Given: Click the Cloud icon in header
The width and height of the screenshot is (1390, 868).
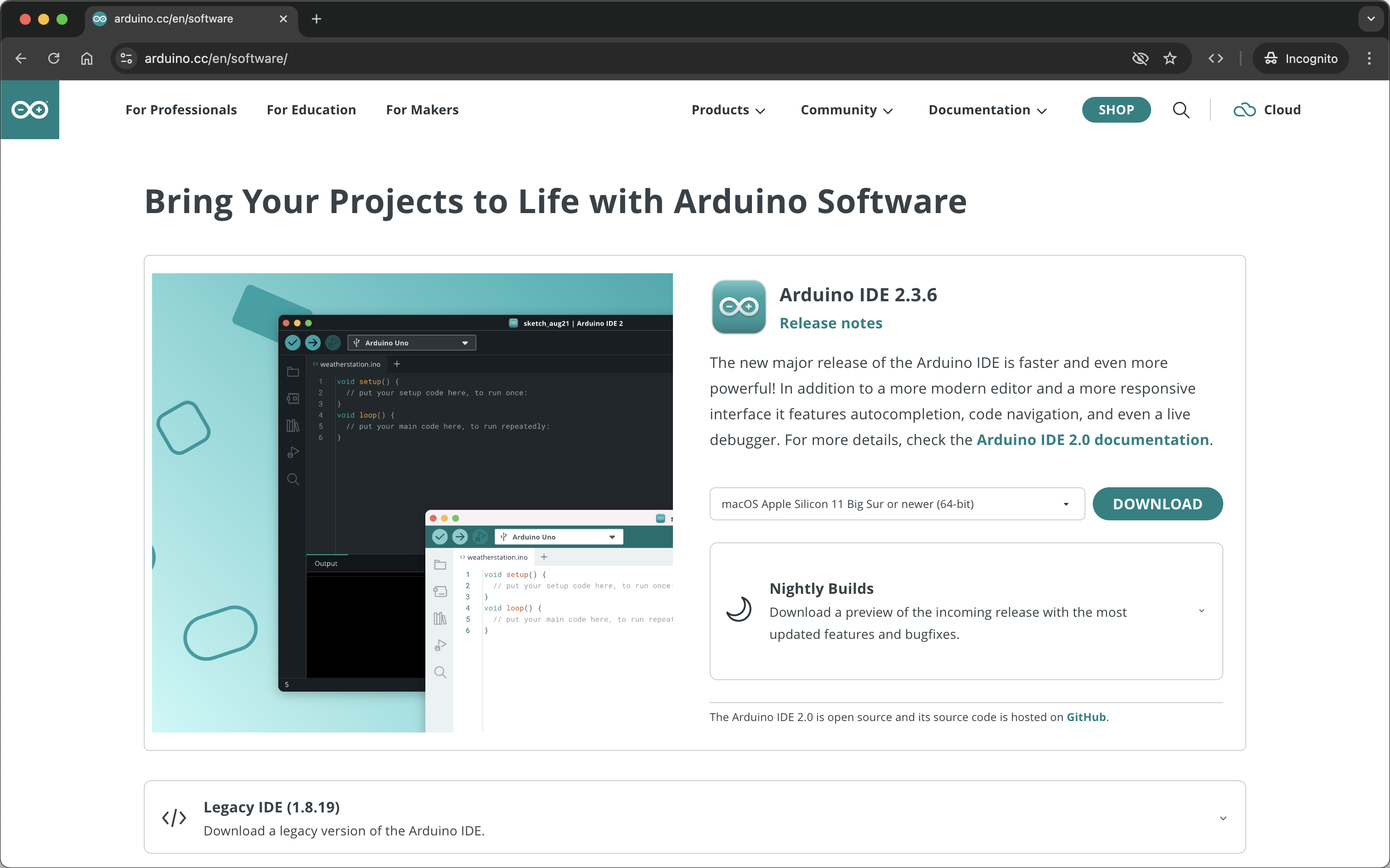Looking at the screenshot, I should [1244, 110].
